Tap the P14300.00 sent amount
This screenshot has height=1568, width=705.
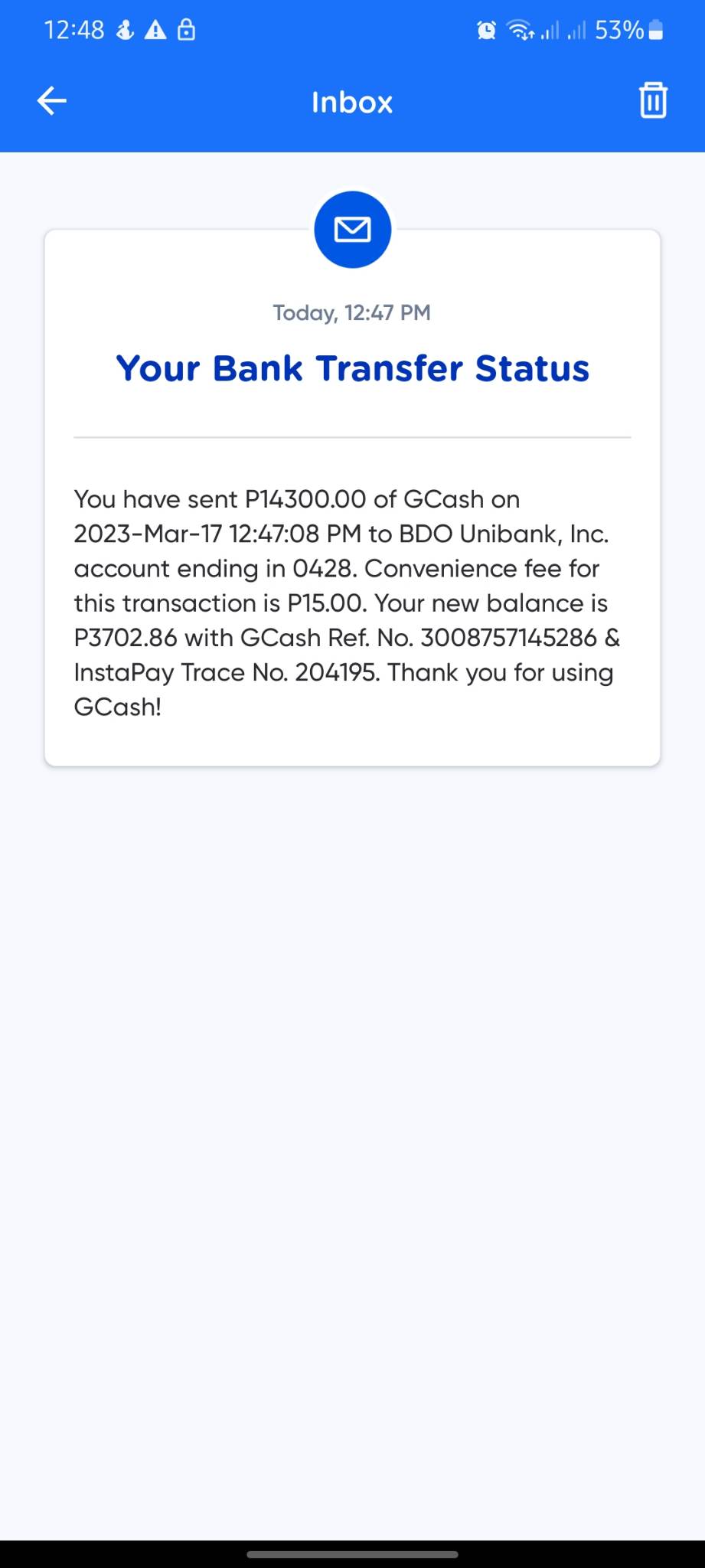click(x=305, y=499)
